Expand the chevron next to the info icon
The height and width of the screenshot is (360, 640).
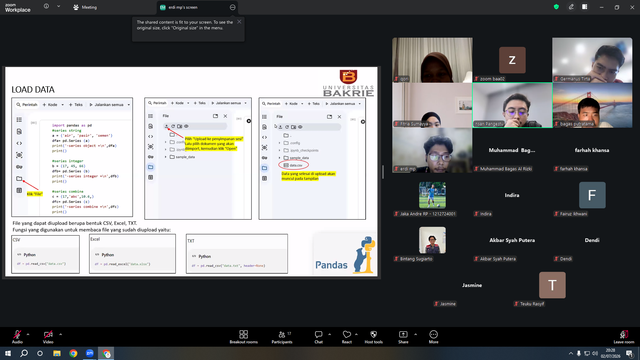58,7
